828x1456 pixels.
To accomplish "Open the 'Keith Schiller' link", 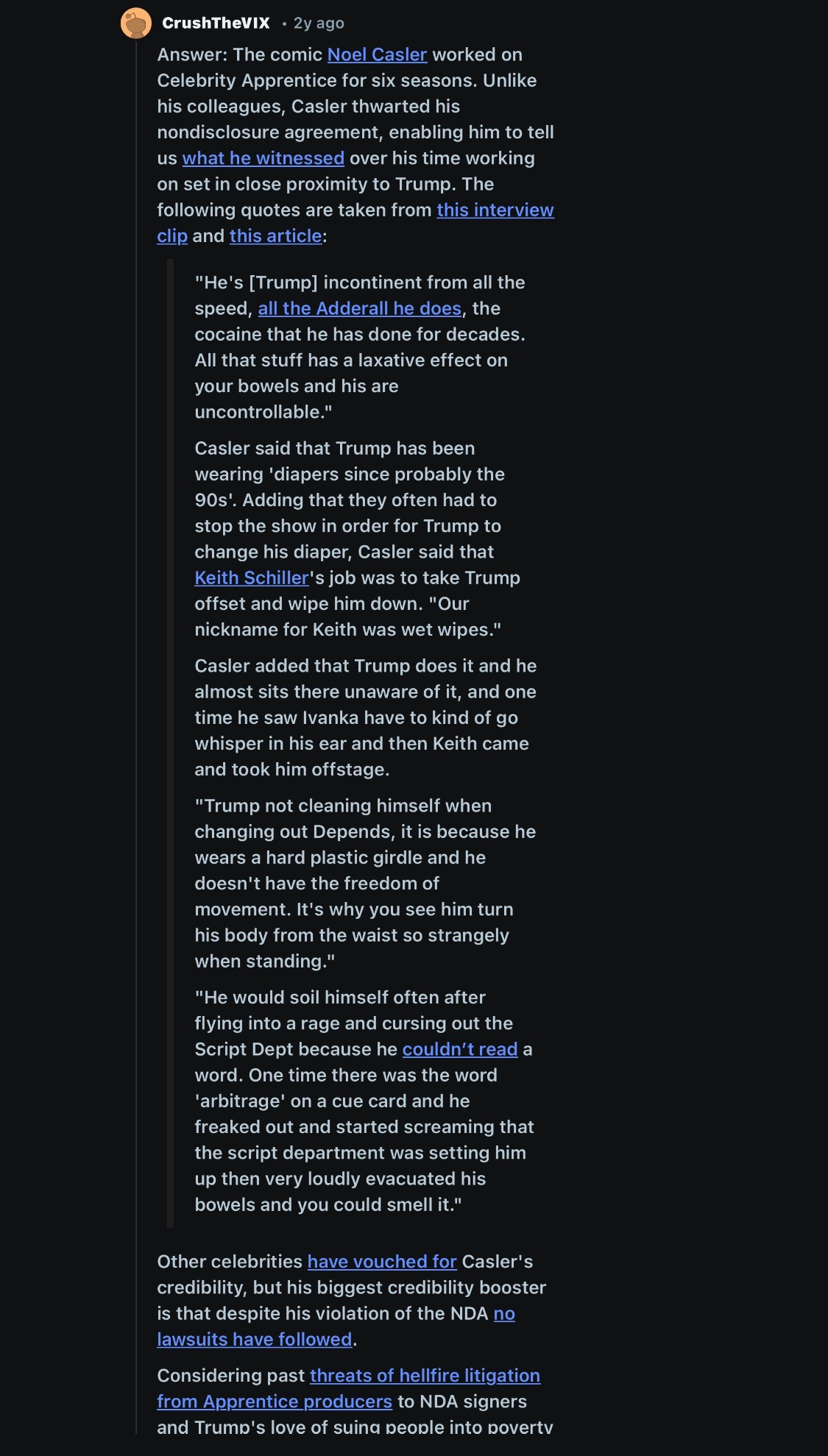I will pyautogui.click(x=251, y=578).
